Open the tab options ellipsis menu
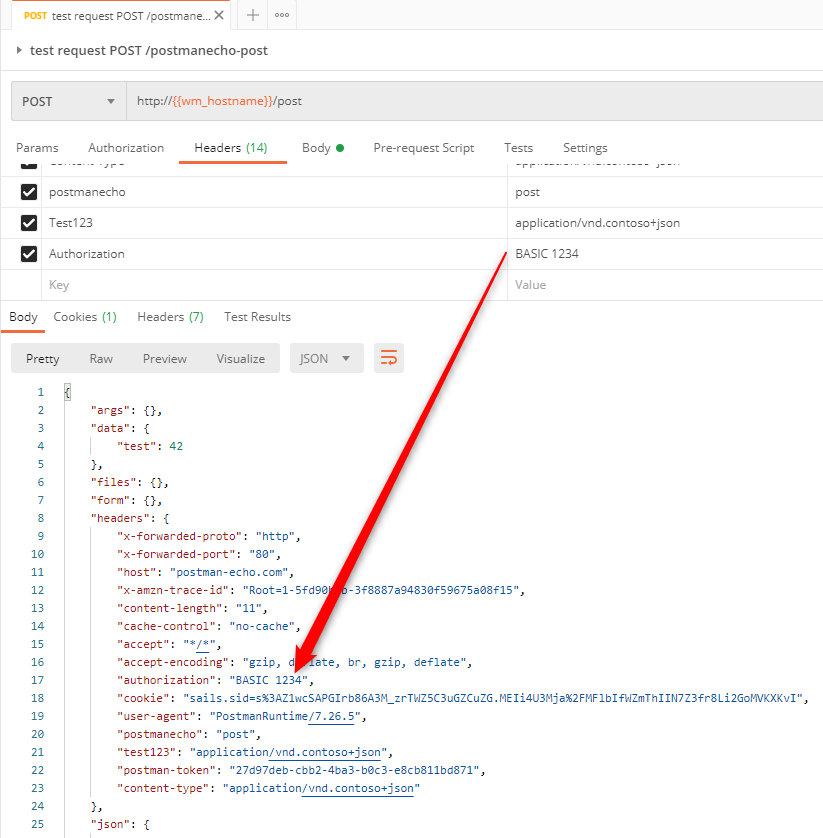This screenshot has height=838, width=823. (282, 15)
